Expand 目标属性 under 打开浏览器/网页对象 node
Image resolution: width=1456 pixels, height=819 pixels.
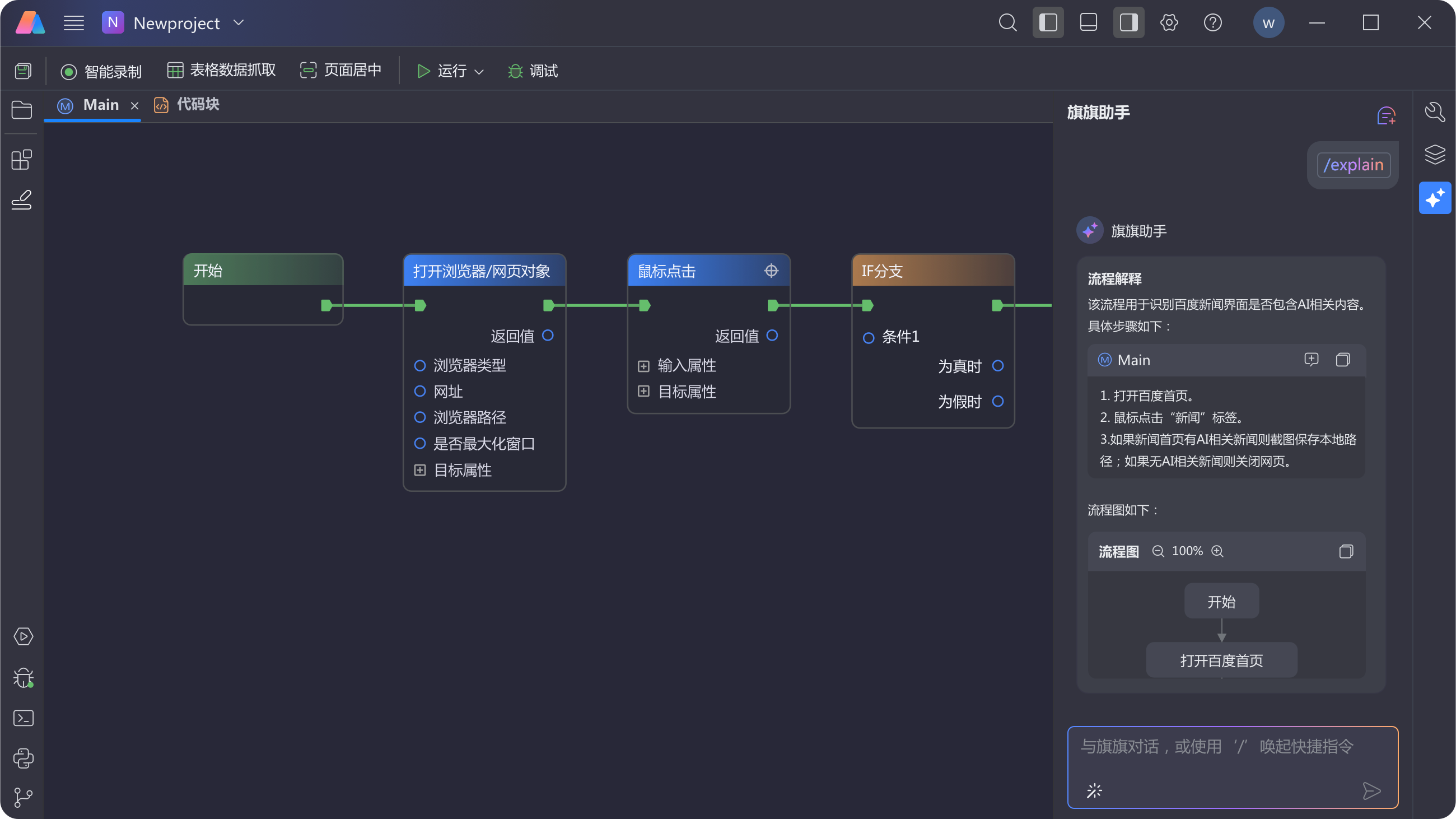tap(419, 470)
